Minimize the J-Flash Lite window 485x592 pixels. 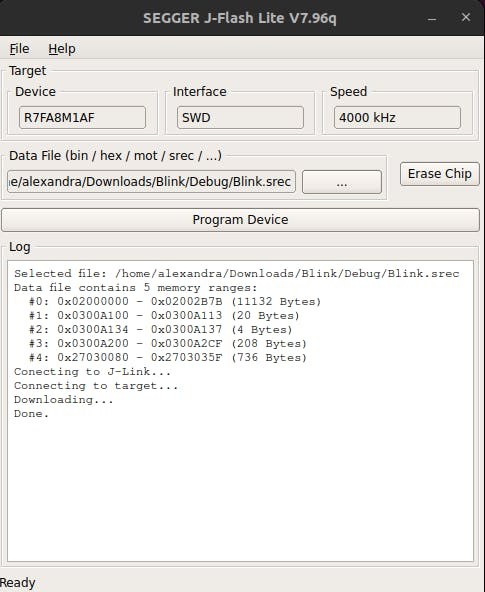tap(432, 18)
